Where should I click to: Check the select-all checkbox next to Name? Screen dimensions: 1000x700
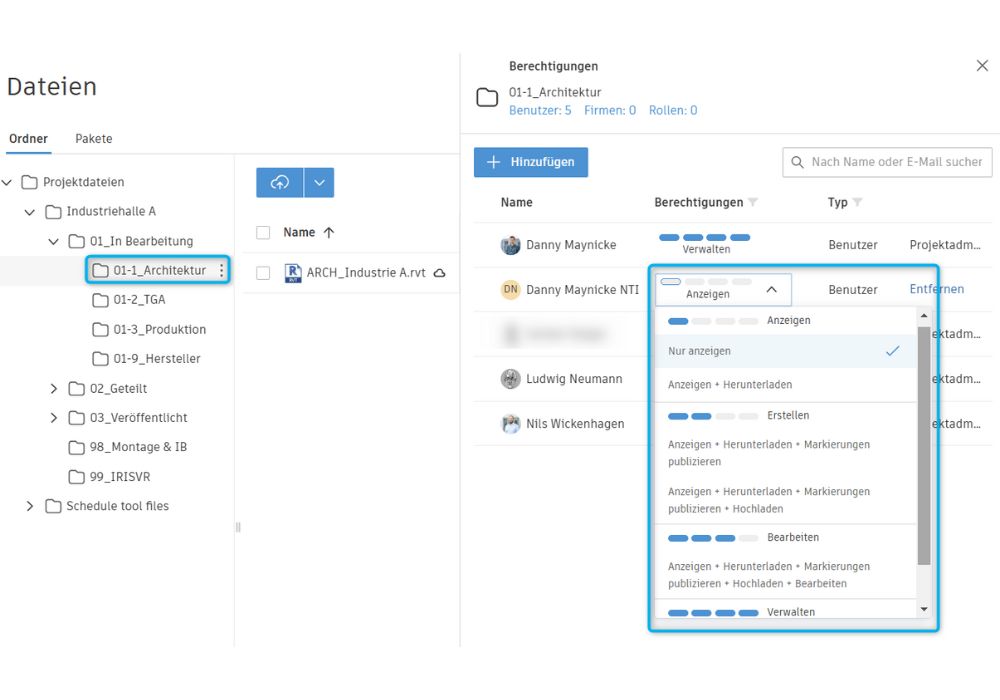pyautogui.click(x=264, y=232)
